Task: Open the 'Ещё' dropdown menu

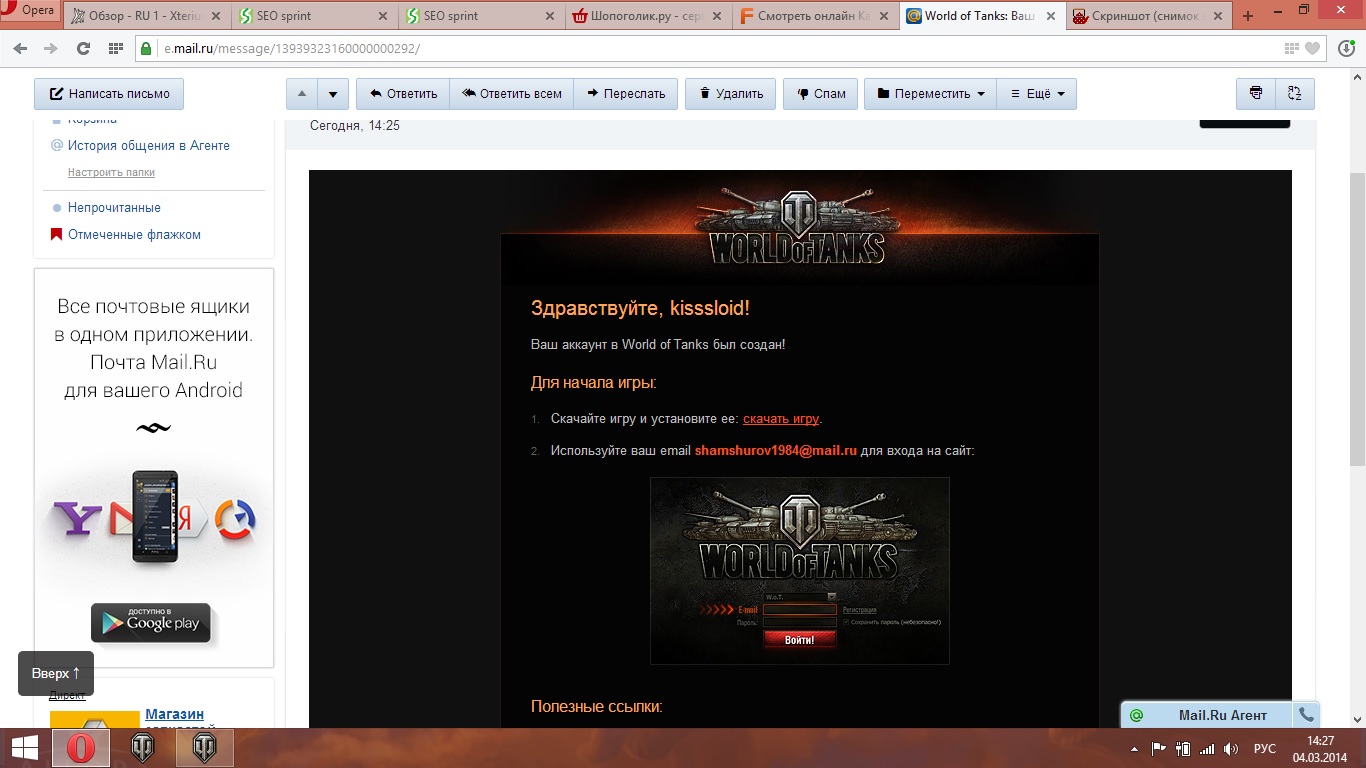Action: click(1037, 94)
